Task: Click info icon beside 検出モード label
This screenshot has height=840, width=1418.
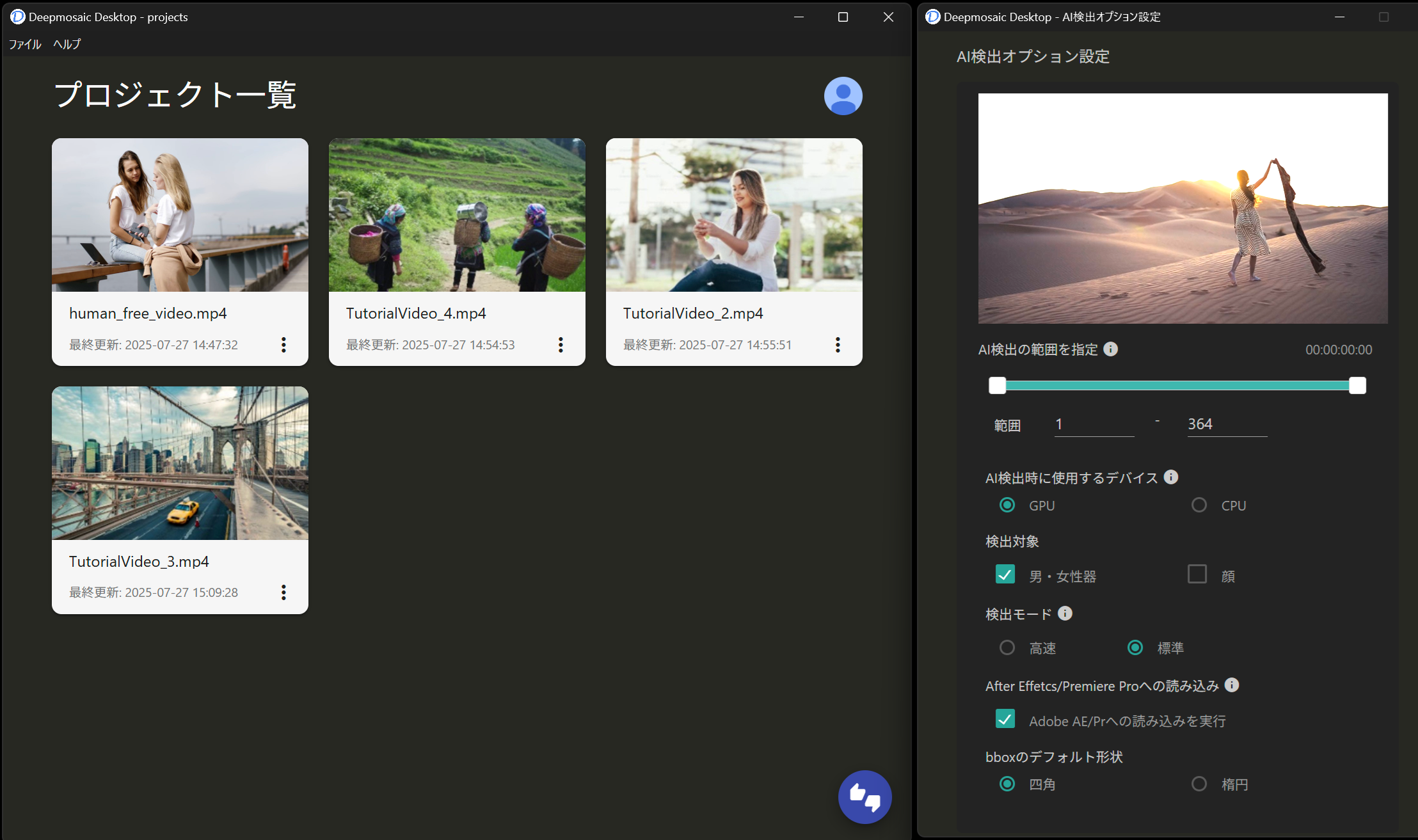Action: pyautogui.click(x=1065, y=614)
